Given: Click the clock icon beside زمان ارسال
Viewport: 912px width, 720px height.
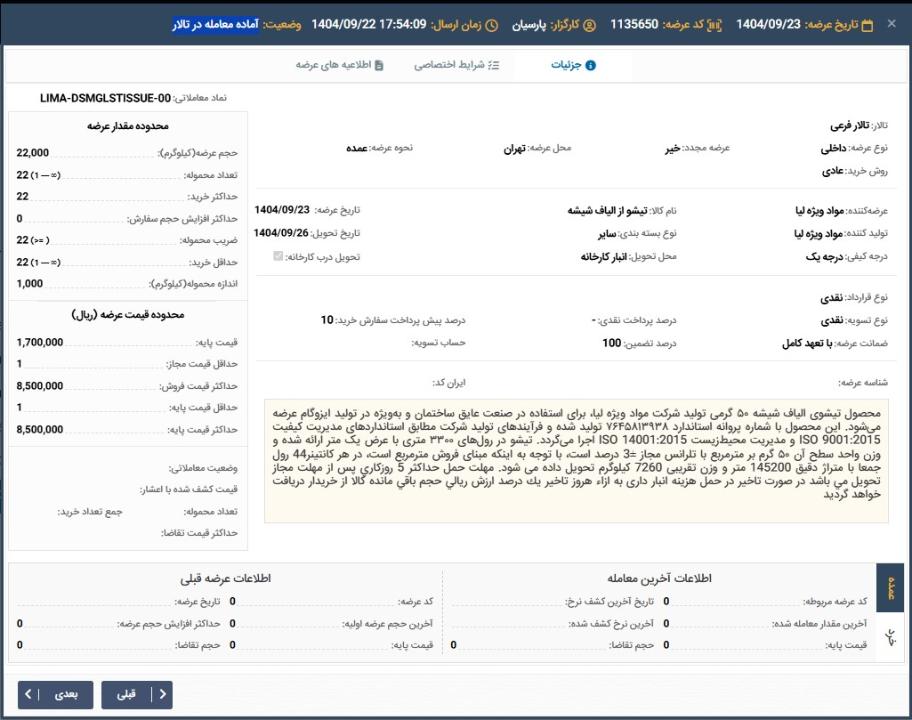Looking at the screenshot, I should pos(492,24).
